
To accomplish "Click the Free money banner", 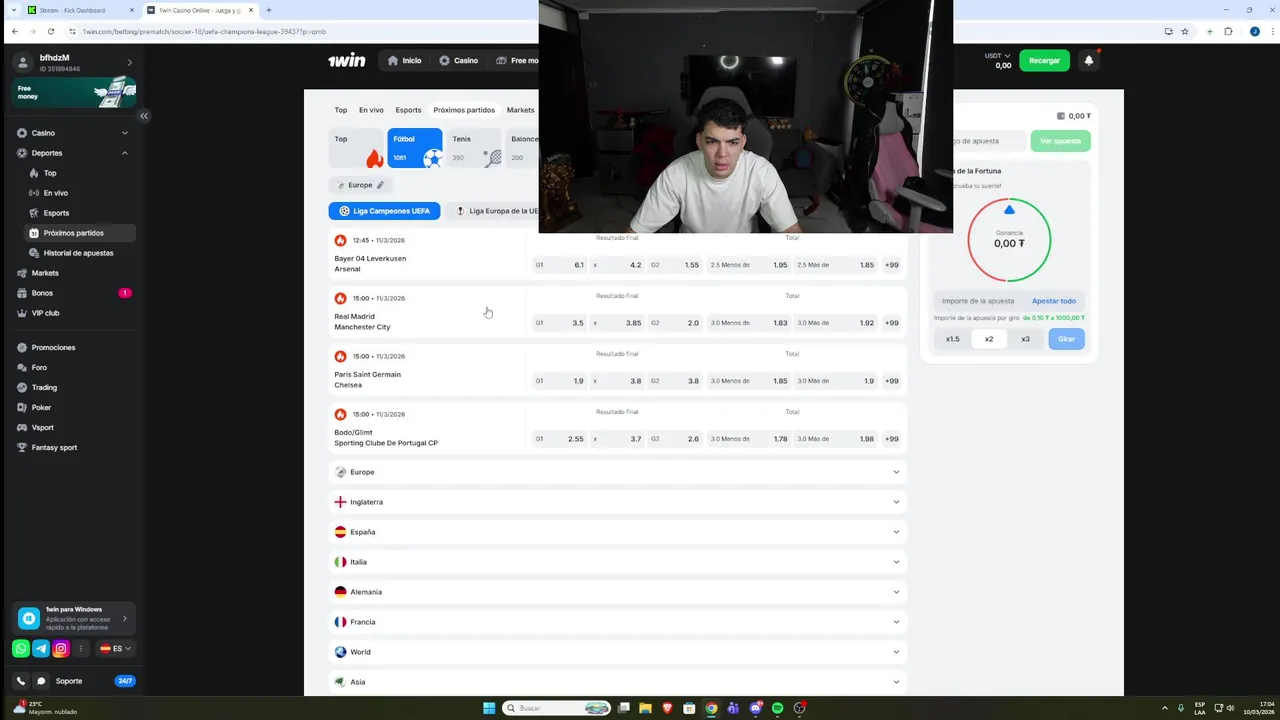I will click(x=75, y=93).
